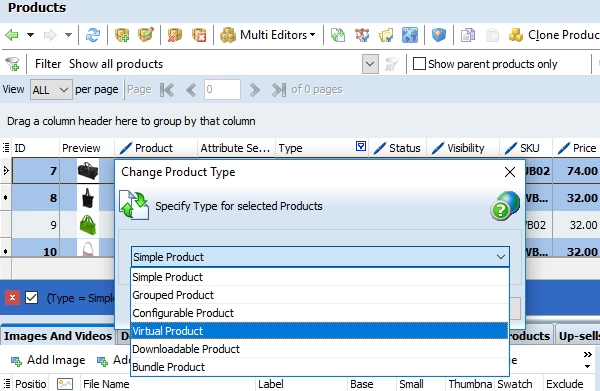The height and width of the screenshot is (391, 600).
Task: Click the ID column header
Action: [x=35, y=148]
